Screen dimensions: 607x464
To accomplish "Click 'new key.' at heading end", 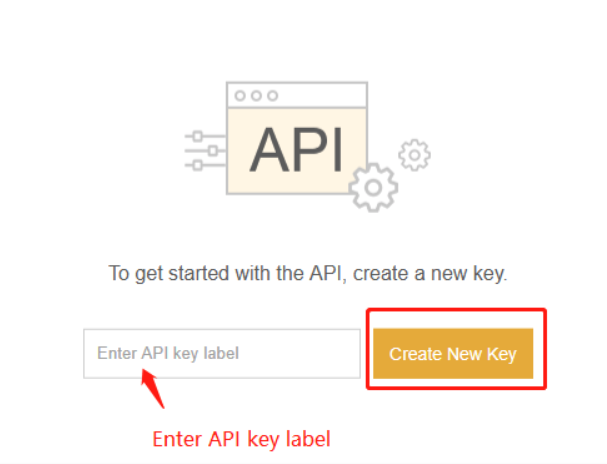I will tap(469, 274).
